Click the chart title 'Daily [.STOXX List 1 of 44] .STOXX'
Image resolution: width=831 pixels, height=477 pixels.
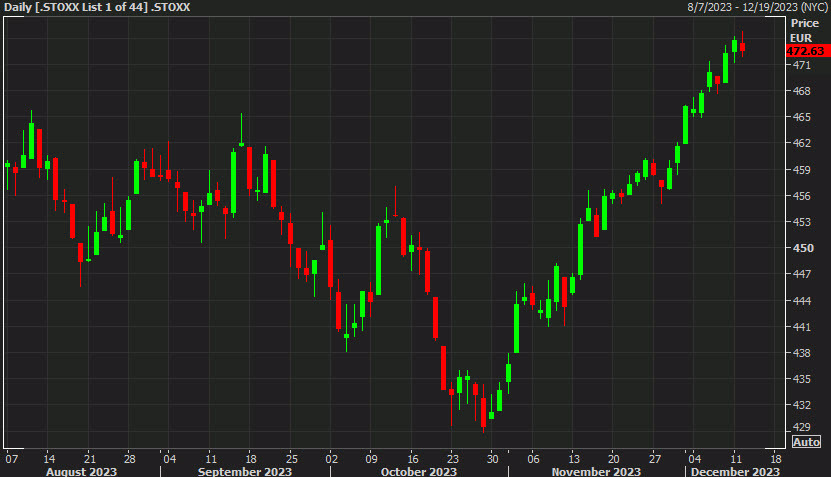(97, 7)
